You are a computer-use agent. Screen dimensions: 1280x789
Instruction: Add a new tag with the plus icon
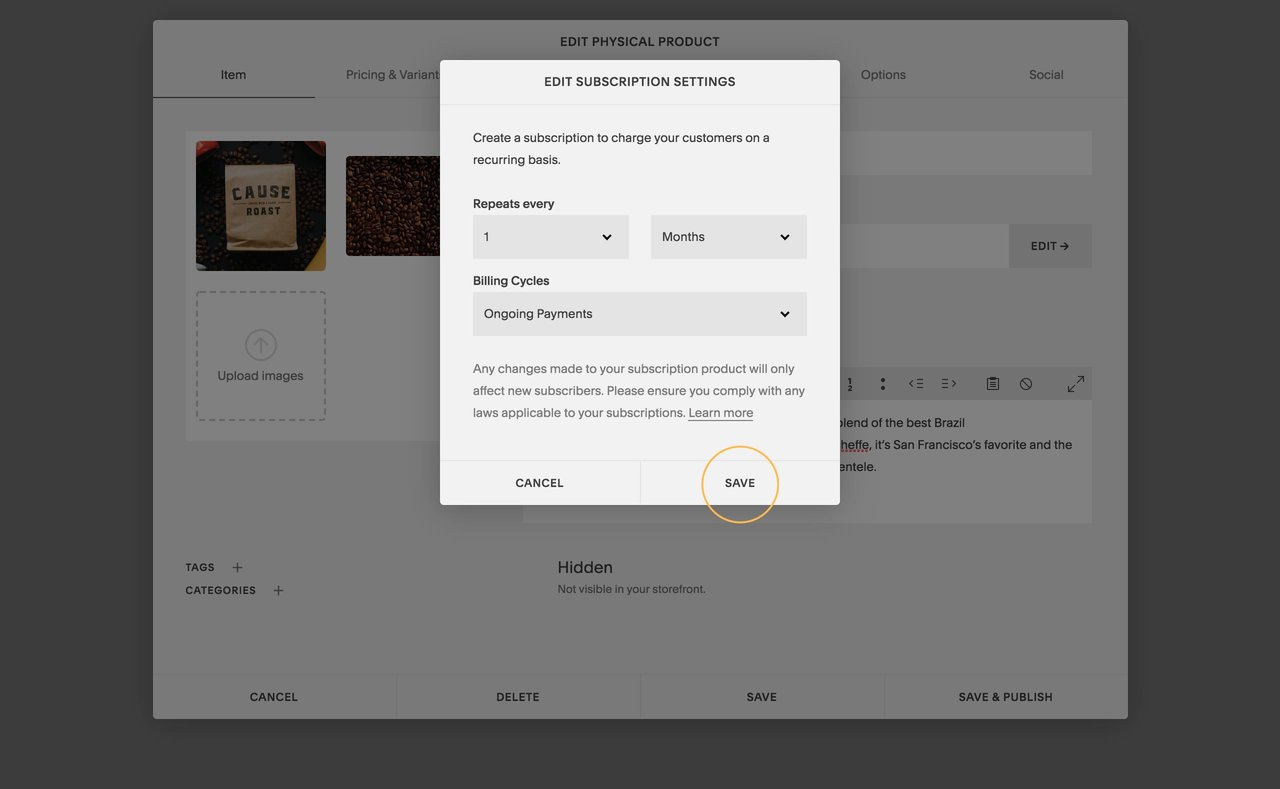pyautogui.click(x=237, y=567)
